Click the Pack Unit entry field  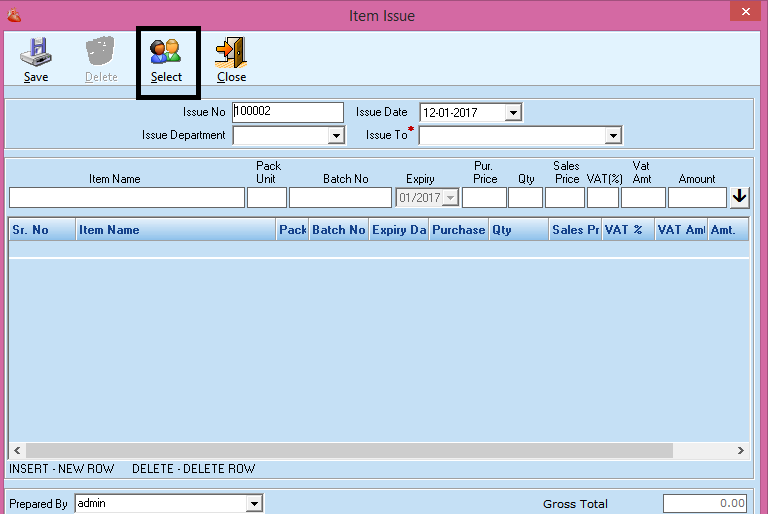[x=267, y=198]
